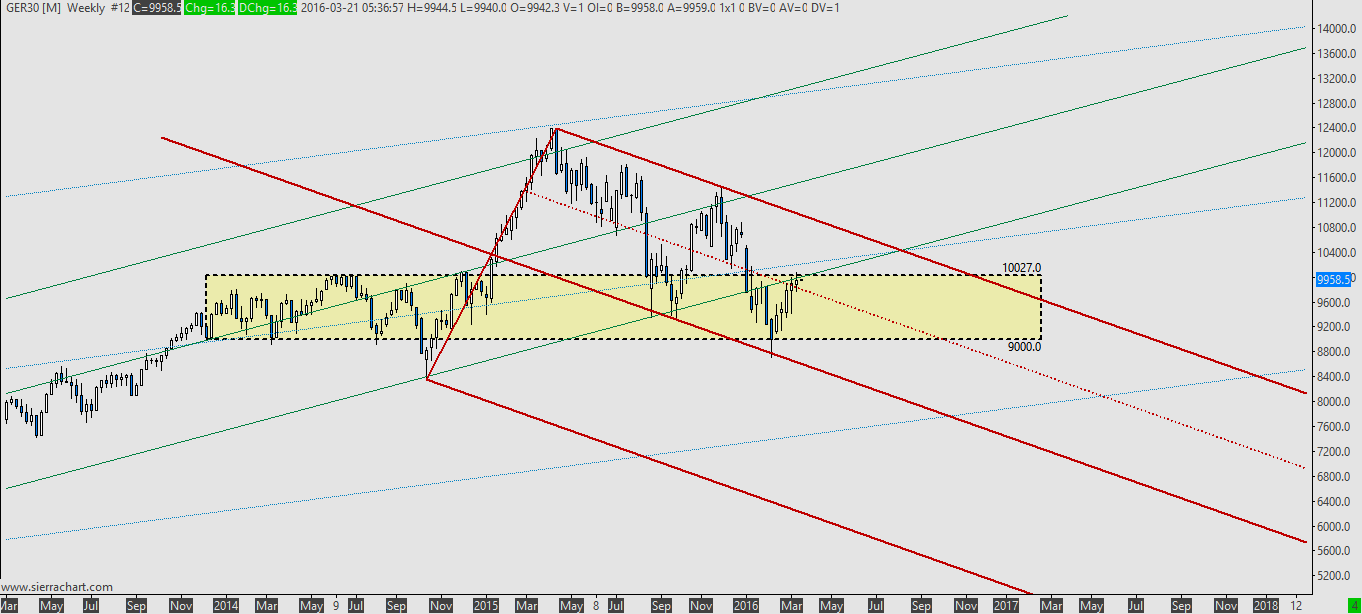Click the B=9958.0 bid value
This screenshot has height=614, width=1362.
(x=638, y=8)
